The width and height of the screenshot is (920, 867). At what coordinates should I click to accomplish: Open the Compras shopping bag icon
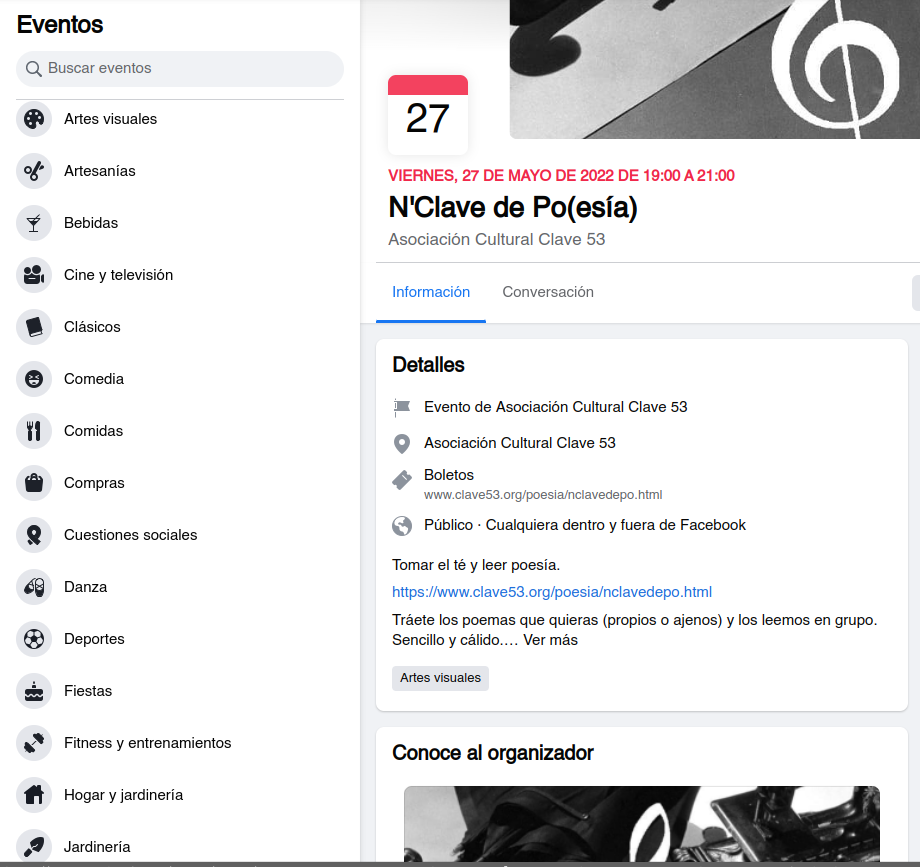point(34,483)
